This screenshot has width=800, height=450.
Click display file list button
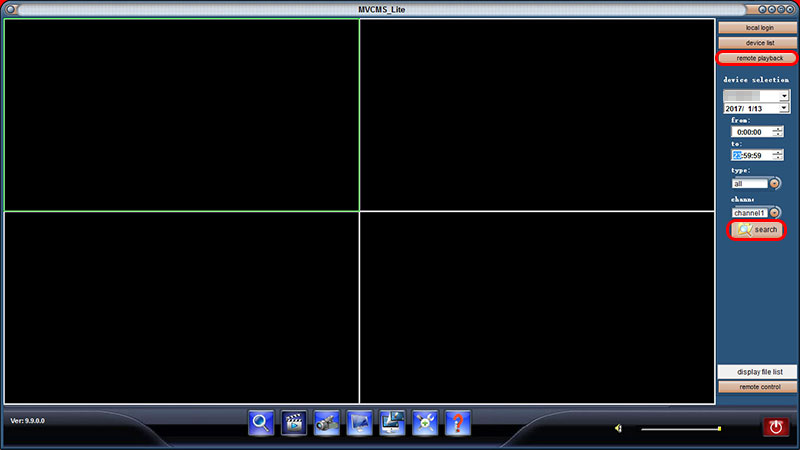click(x=758, y=372)
